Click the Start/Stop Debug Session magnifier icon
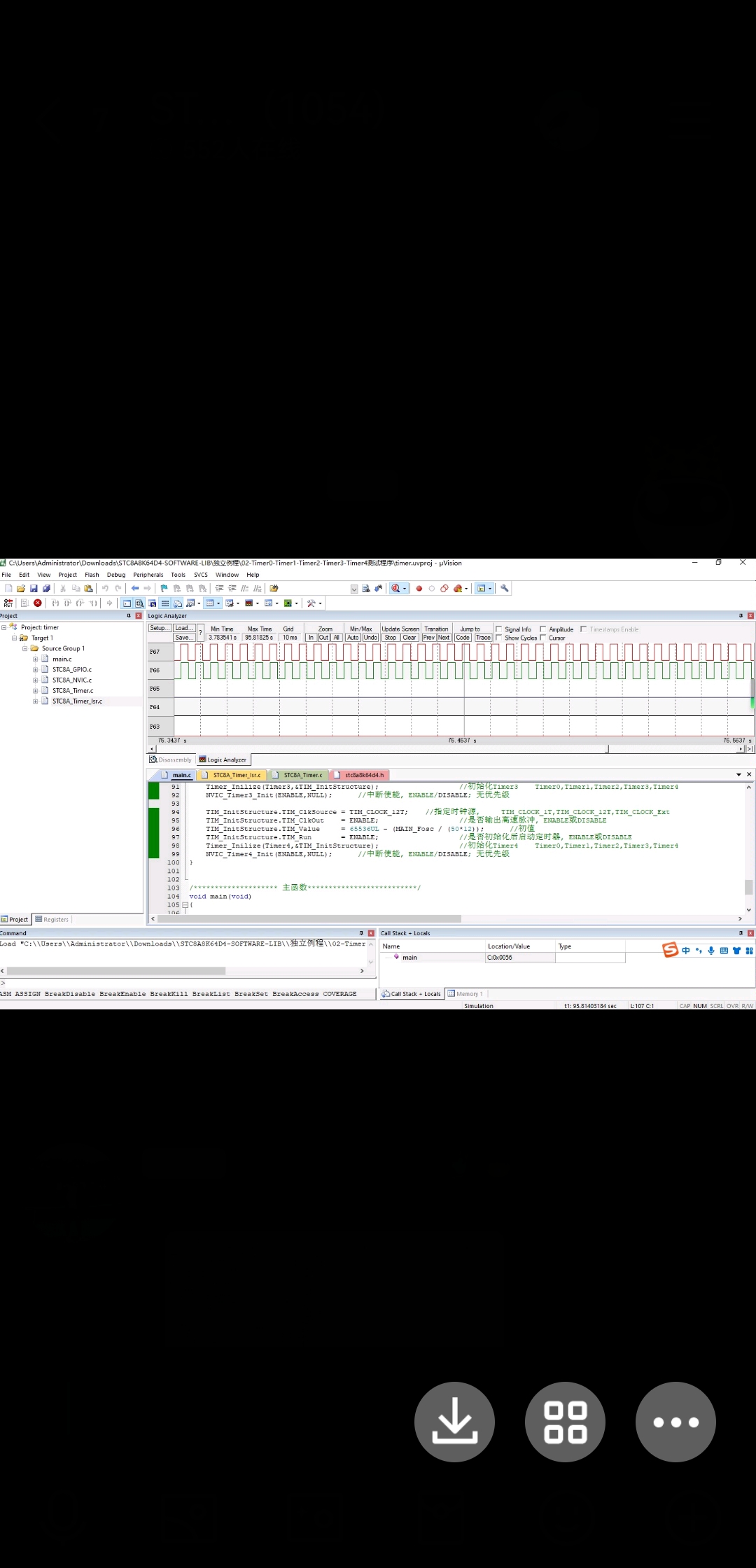This screenshot has height=1568, width=756. point(395,589)
